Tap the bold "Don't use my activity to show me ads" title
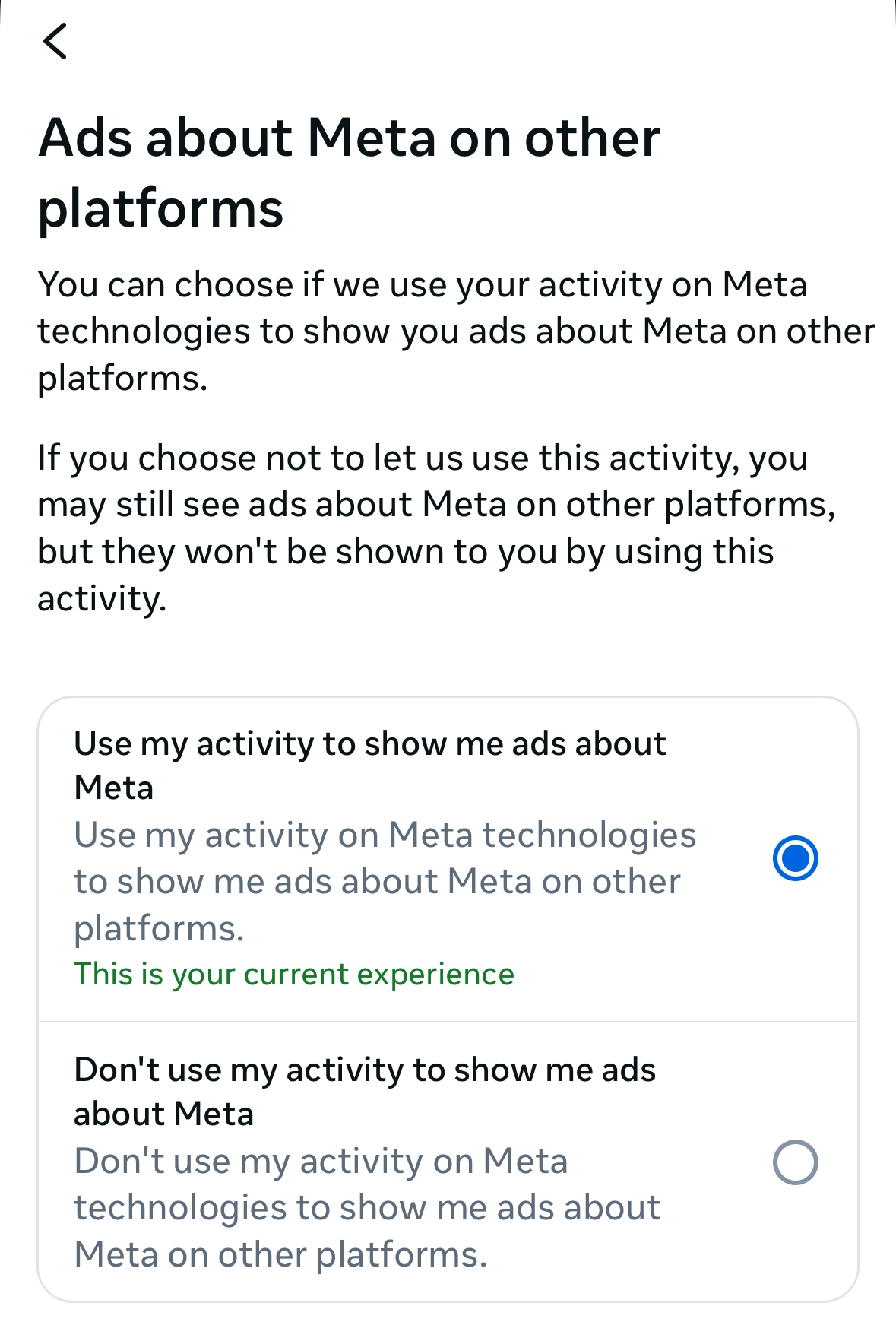Viewport: 896px width, 1322px height. (365, 1070)
